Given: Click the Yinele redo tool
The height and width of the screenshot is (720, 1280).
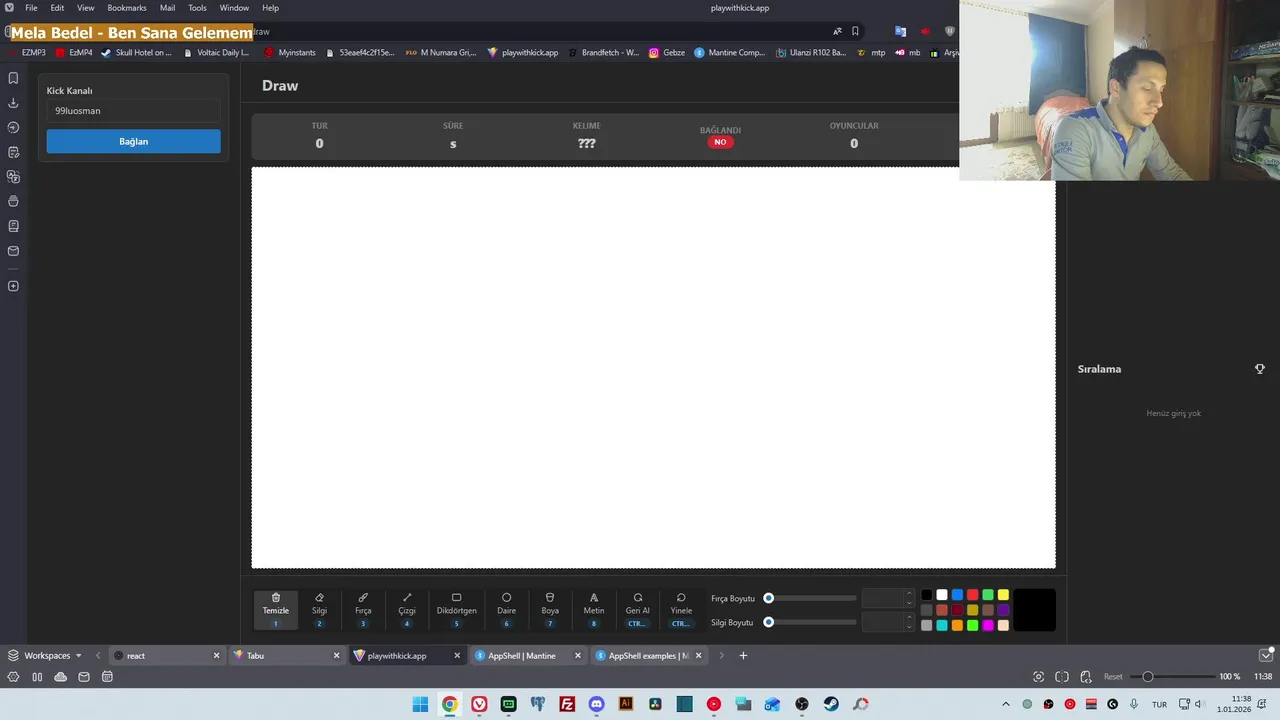Looking at the screenshot, I should (681, 610).
